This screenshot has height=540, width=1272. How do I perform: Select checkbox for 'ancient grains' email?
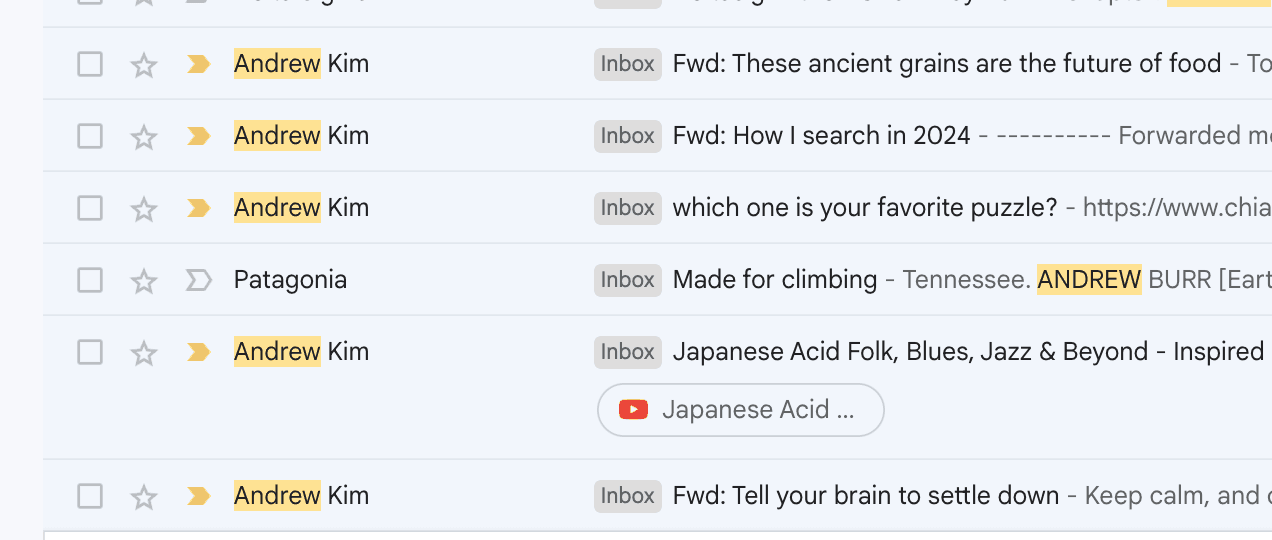[x=90, y=64]
